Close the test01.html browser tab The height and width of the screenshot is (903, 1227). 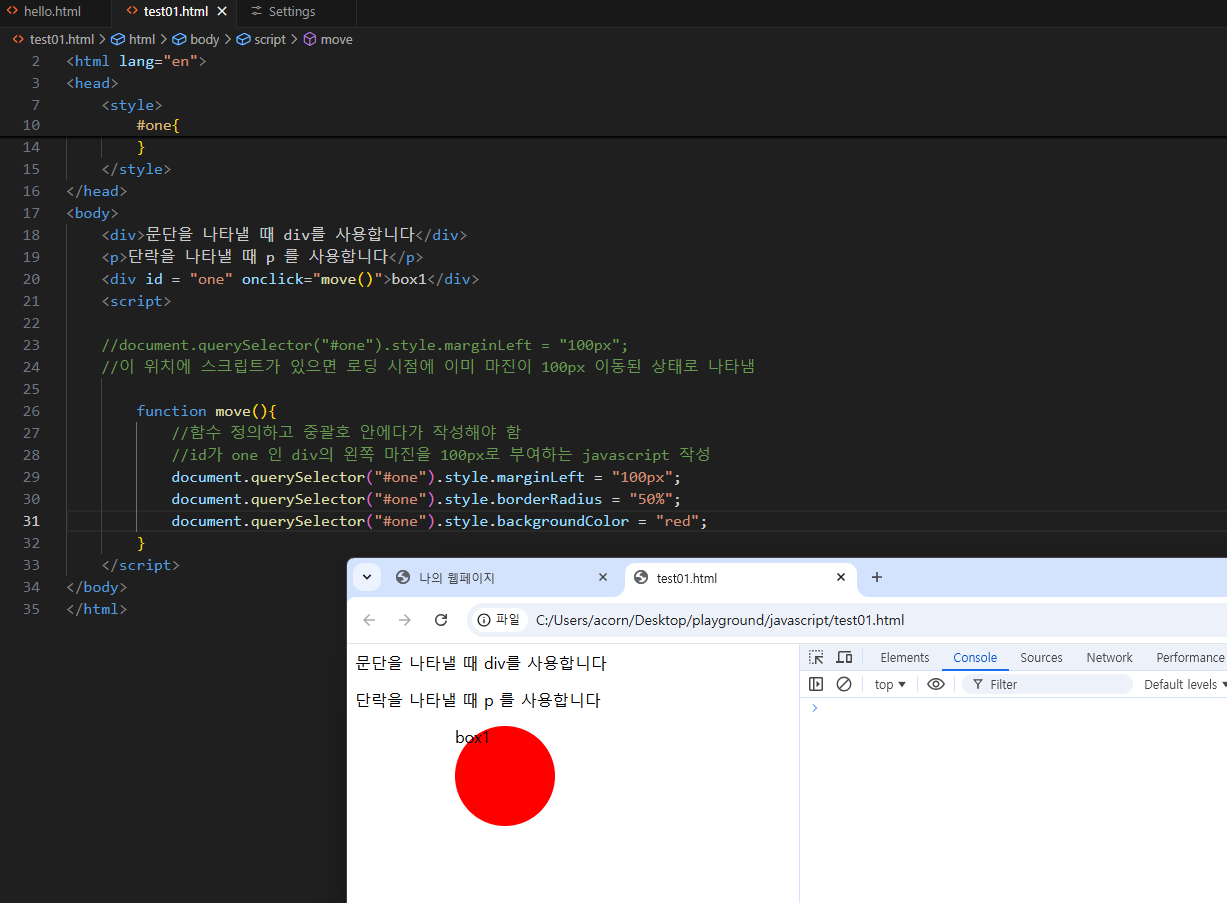coord(841,577)
